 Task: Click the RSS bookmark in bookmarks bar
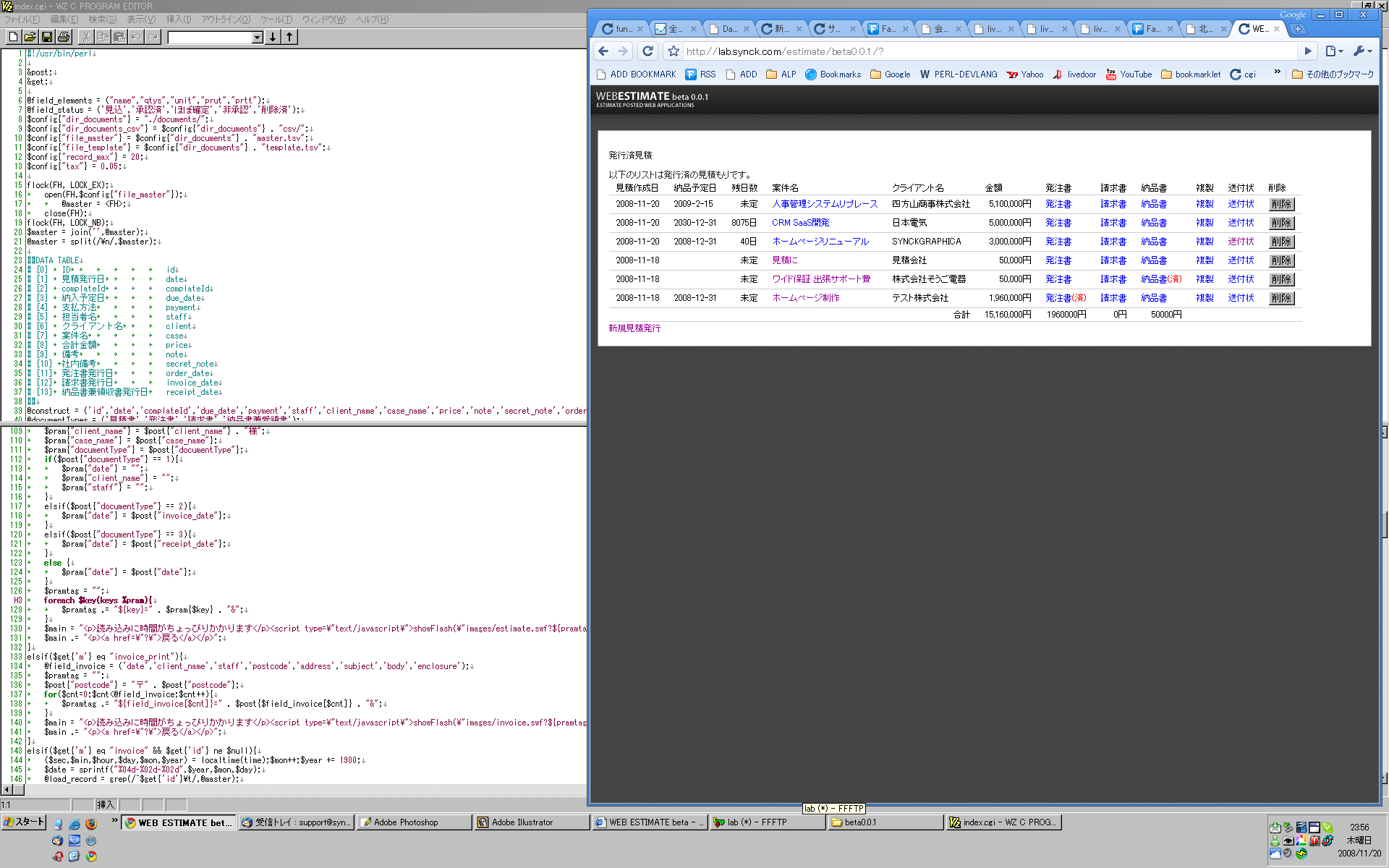700,74
